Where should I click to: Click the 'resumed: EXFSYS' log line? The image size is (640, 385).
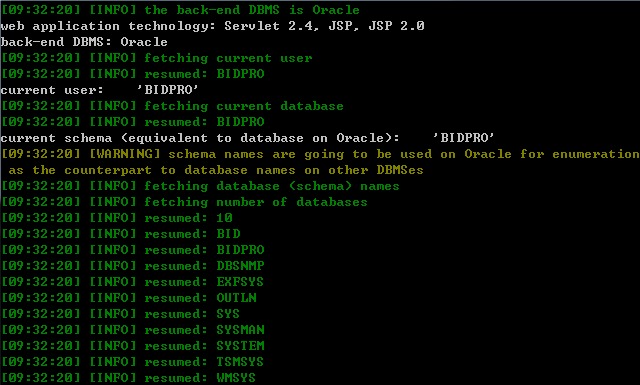coord(132,282)
